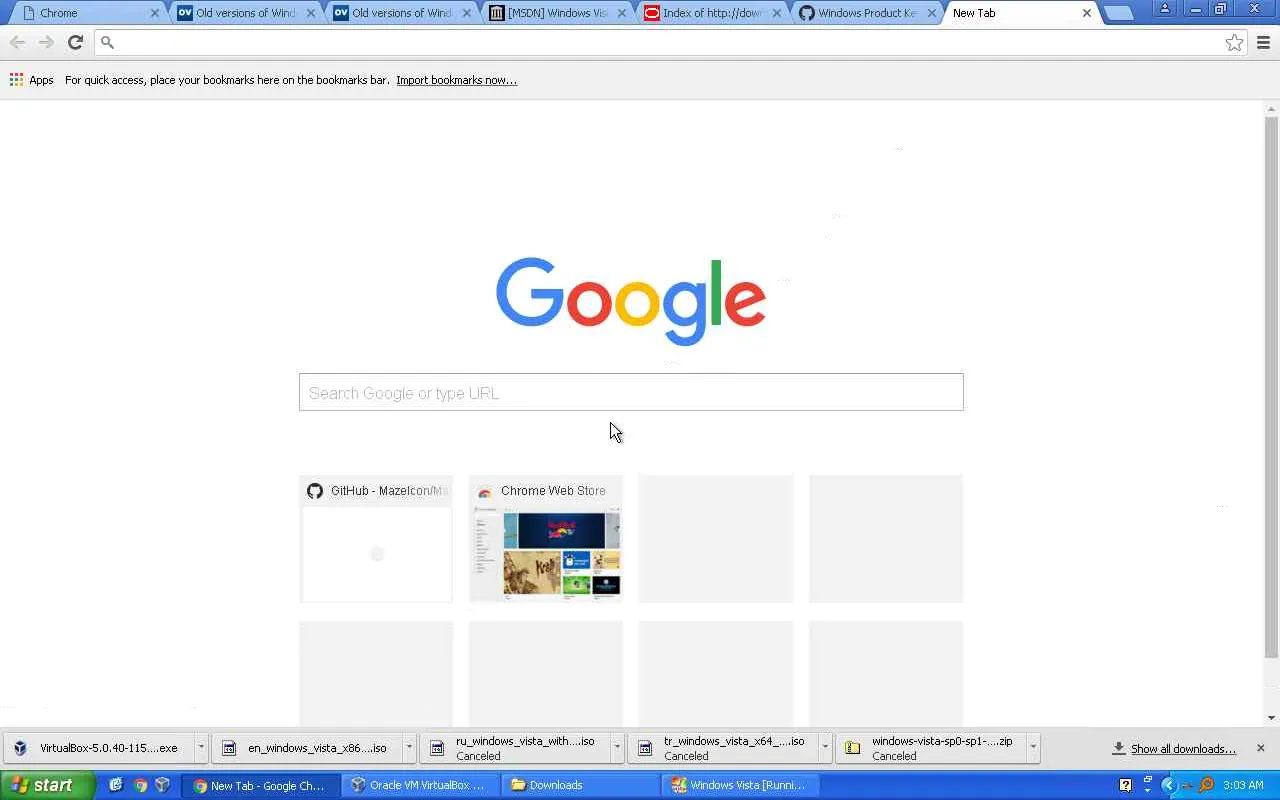Launch Chrome from the Quick Launch bar
This screenshot has width=1280, height=800.
(140, 785)
